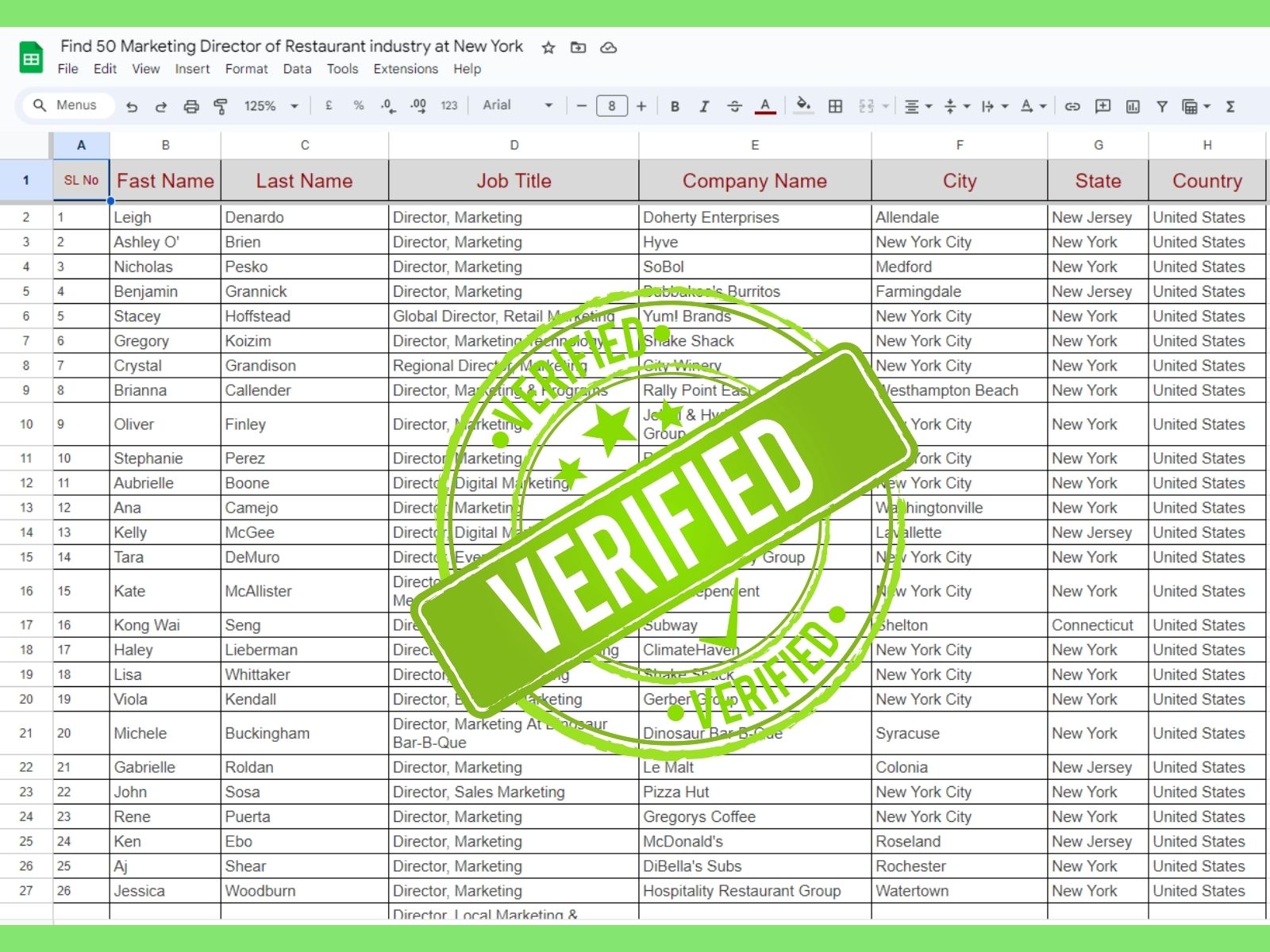Open the Google Sheets home logo
This screenshot has height=952, width=1270.
click(31, 57)
